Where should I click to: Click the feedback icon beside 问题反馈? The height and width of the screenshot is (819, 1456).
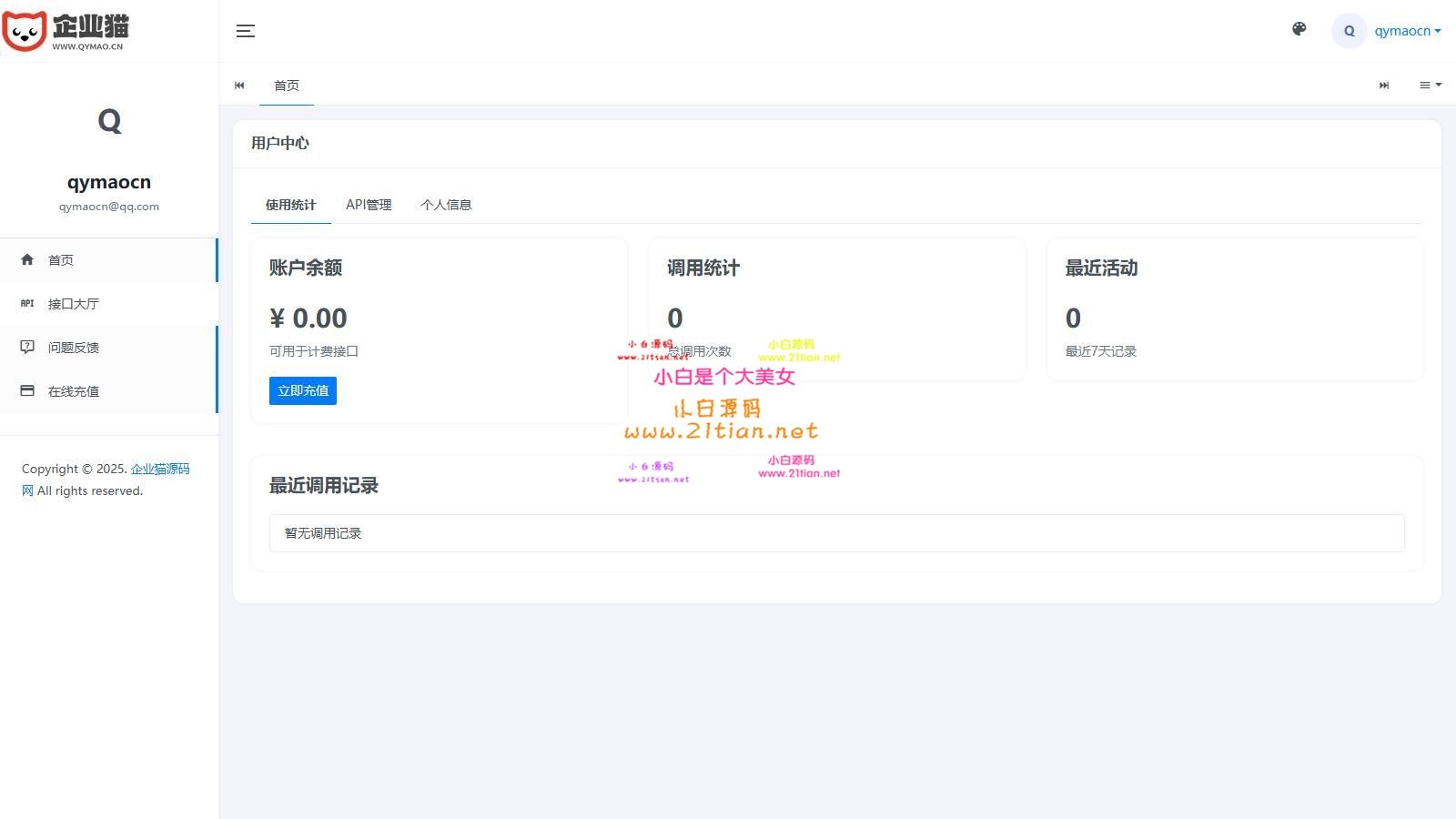pos(27,347)
